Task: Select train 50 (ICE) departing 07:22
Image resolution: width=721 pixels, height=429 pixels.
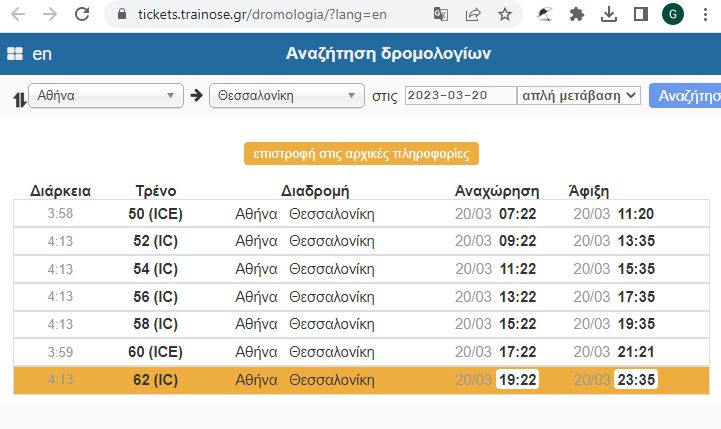Action: pos(152,214)
